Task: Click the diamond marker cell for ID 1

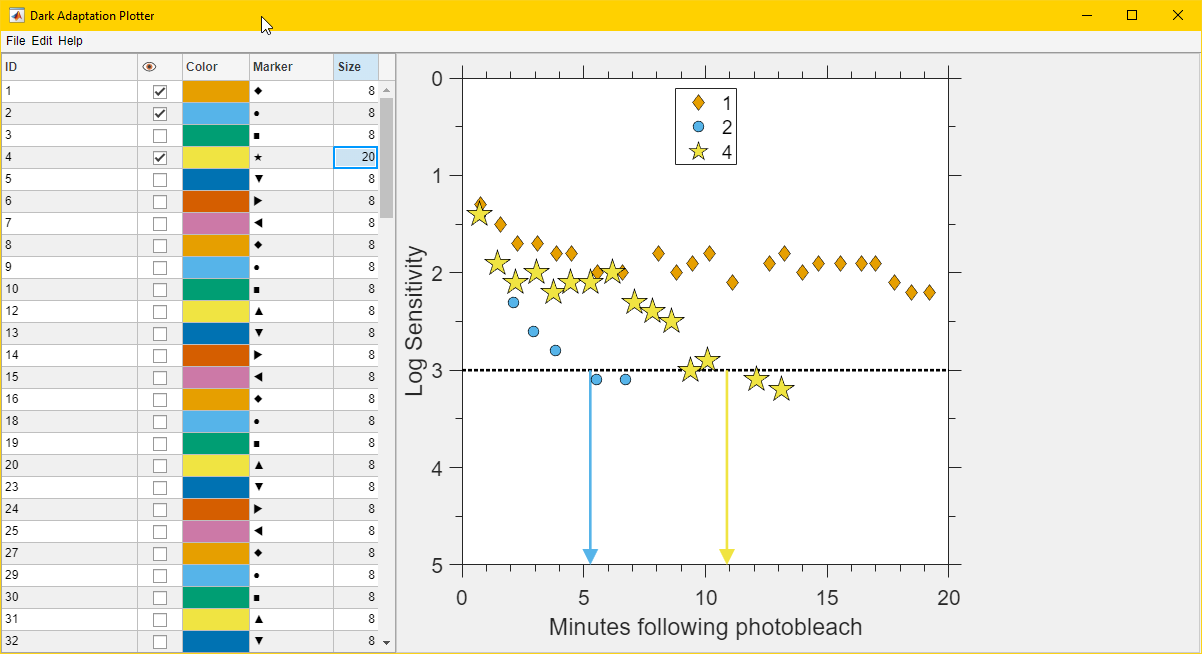Action: click(x=291, y=91)
